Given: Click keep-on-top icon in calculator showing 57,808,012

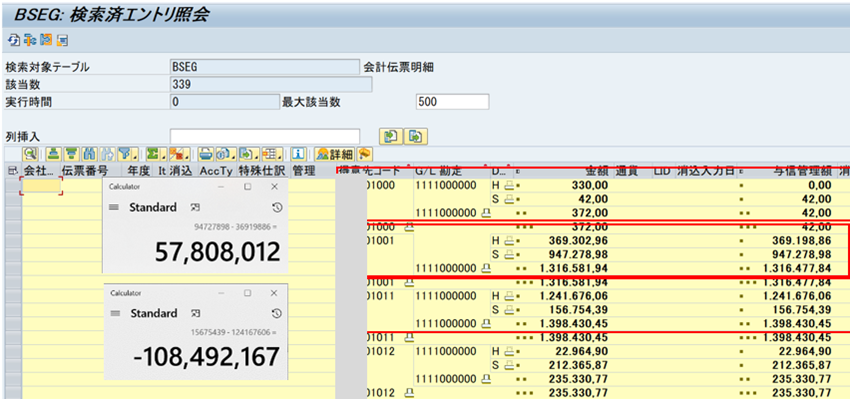Looking at the screenshot, I should coord(194,208).
